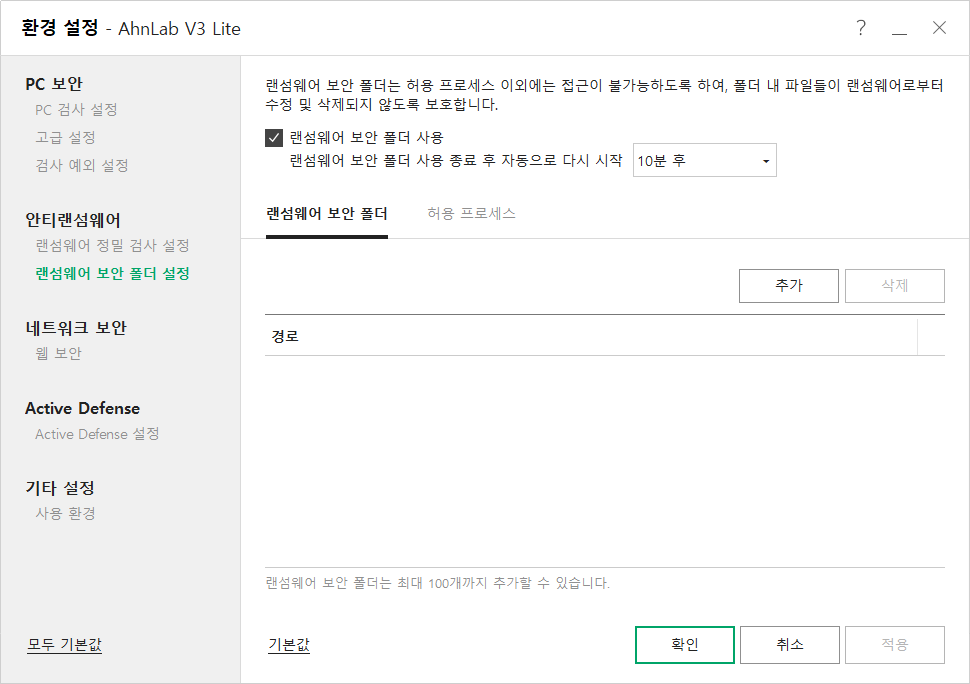The image size is (970, 684).
Task: Open the help question mark icon
Action: tap(861, 28)
